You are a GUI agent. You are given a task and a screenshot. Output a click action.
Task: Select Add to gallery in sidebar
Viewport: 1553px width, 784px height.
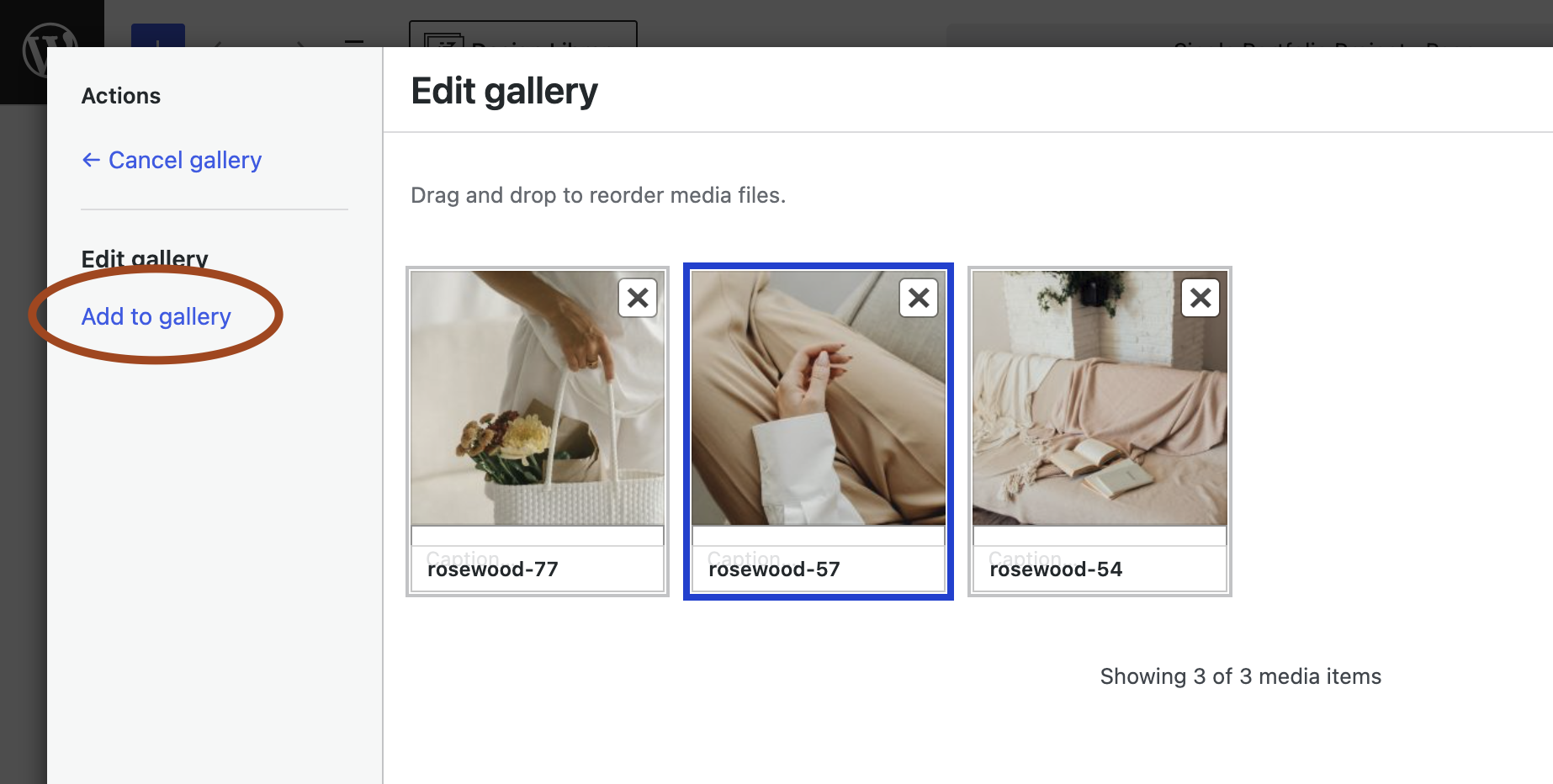(x=156, y=316)
